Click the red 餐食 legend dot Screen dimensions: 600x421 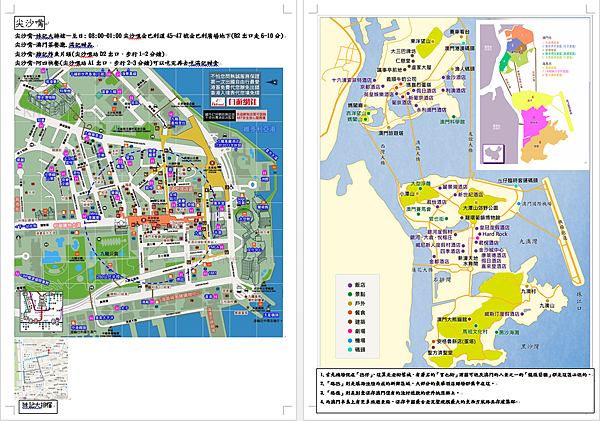pos(349,313)
